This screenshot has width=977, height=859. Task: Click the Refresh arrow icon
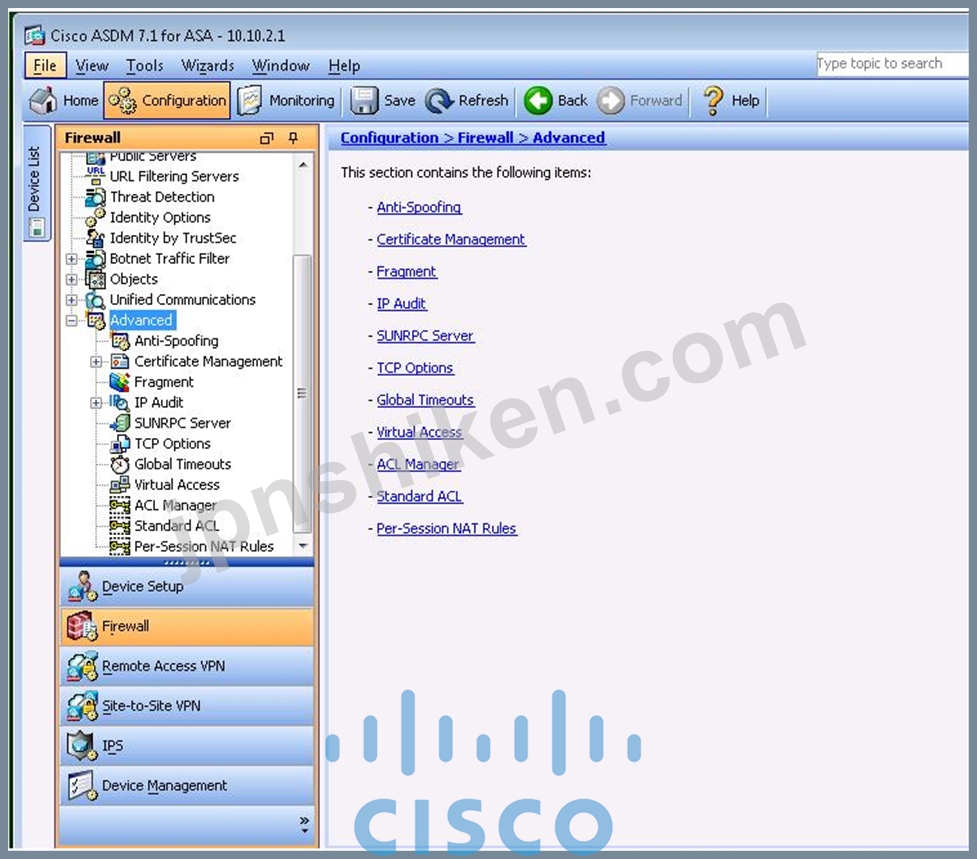439,100
